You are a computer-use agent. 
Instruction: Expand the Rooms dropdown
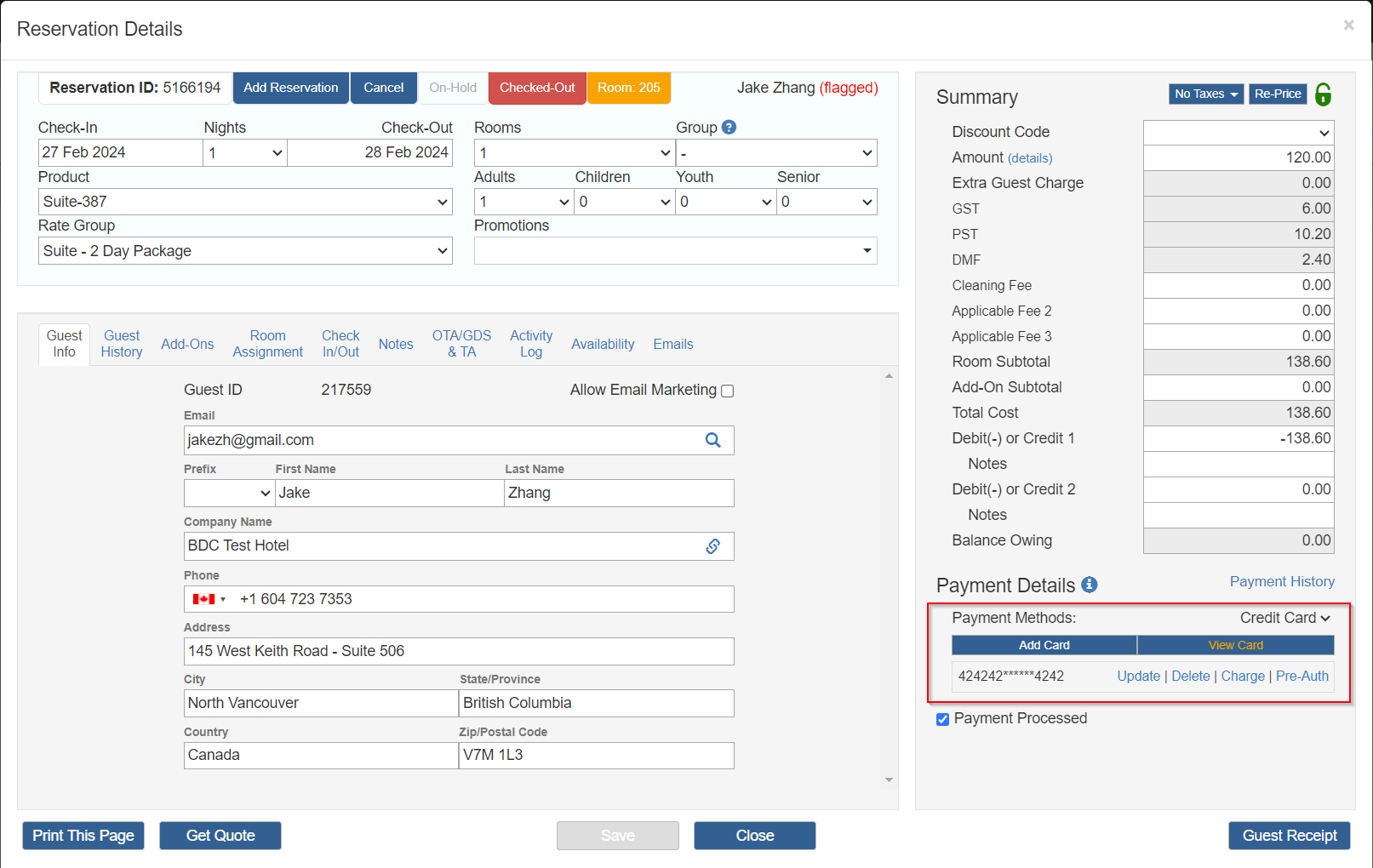point(575,153)
